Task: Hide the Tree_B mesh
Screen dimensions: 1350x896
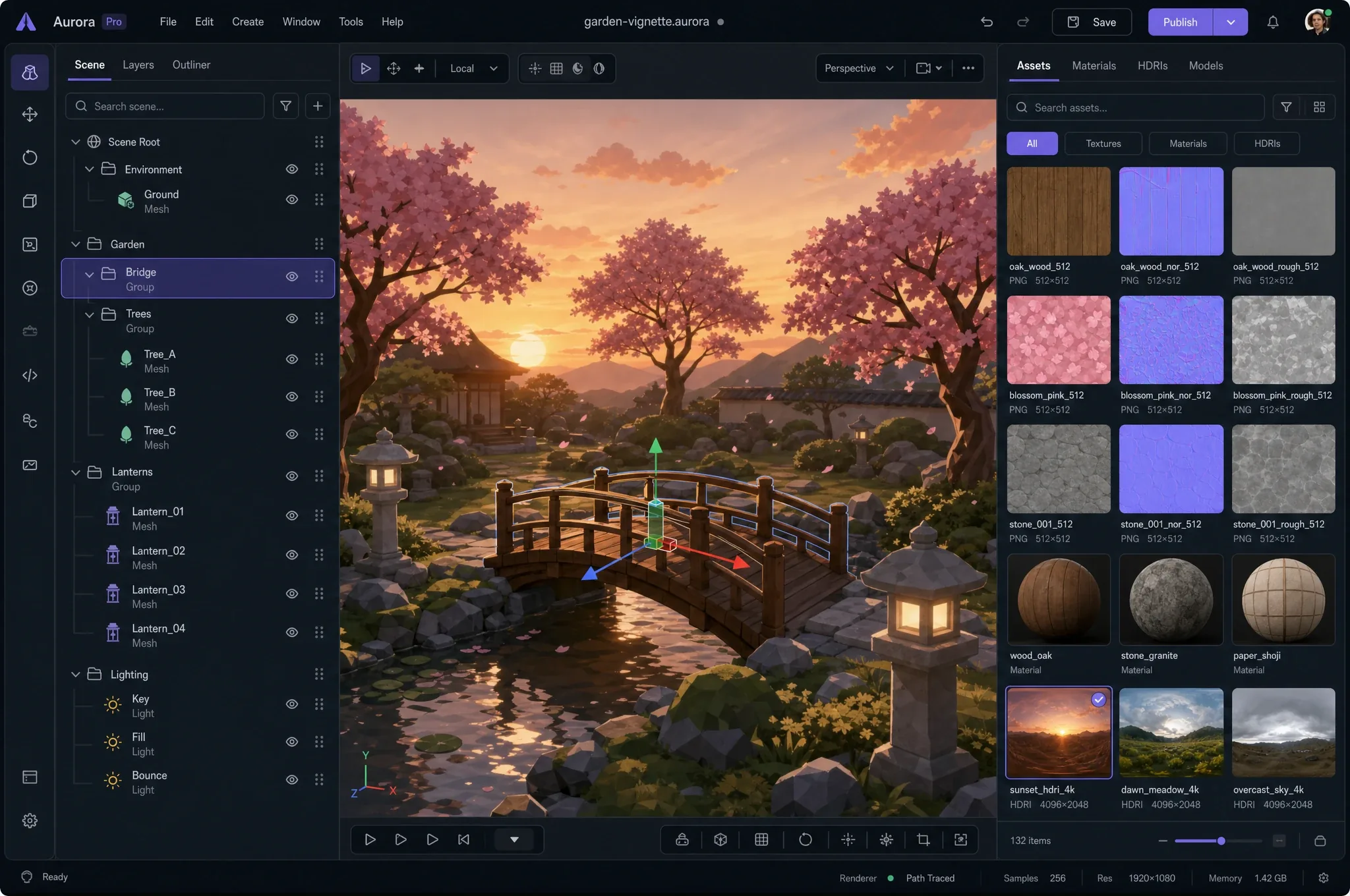Action: point(292,397)
